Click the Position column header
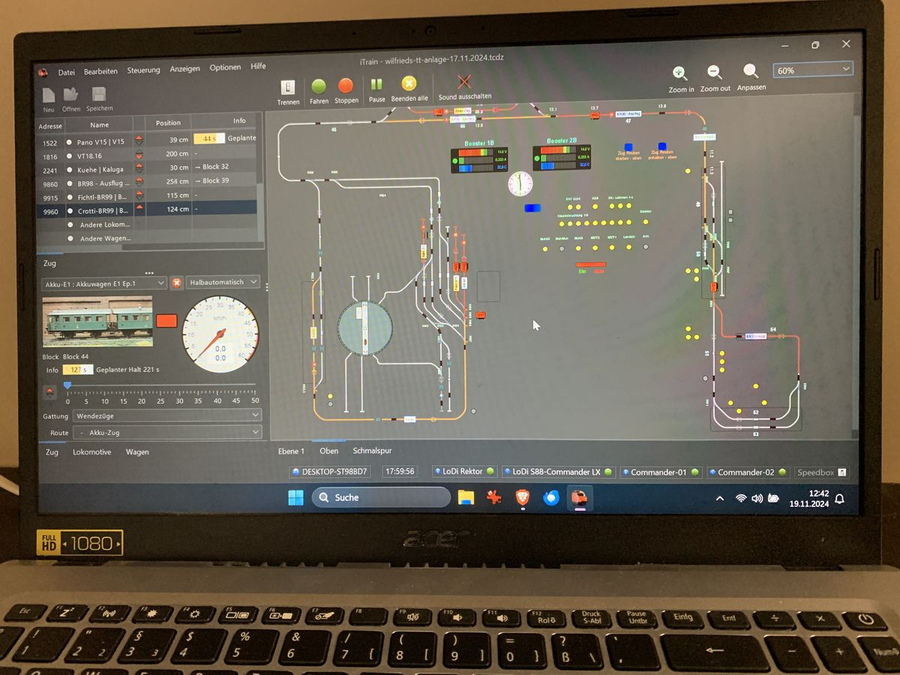 pos(168,123)
